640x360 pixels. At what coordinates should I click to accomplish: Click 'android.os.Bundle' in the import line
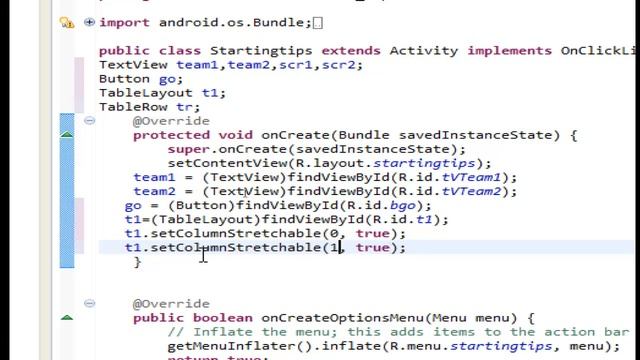(x=232, y=22)
